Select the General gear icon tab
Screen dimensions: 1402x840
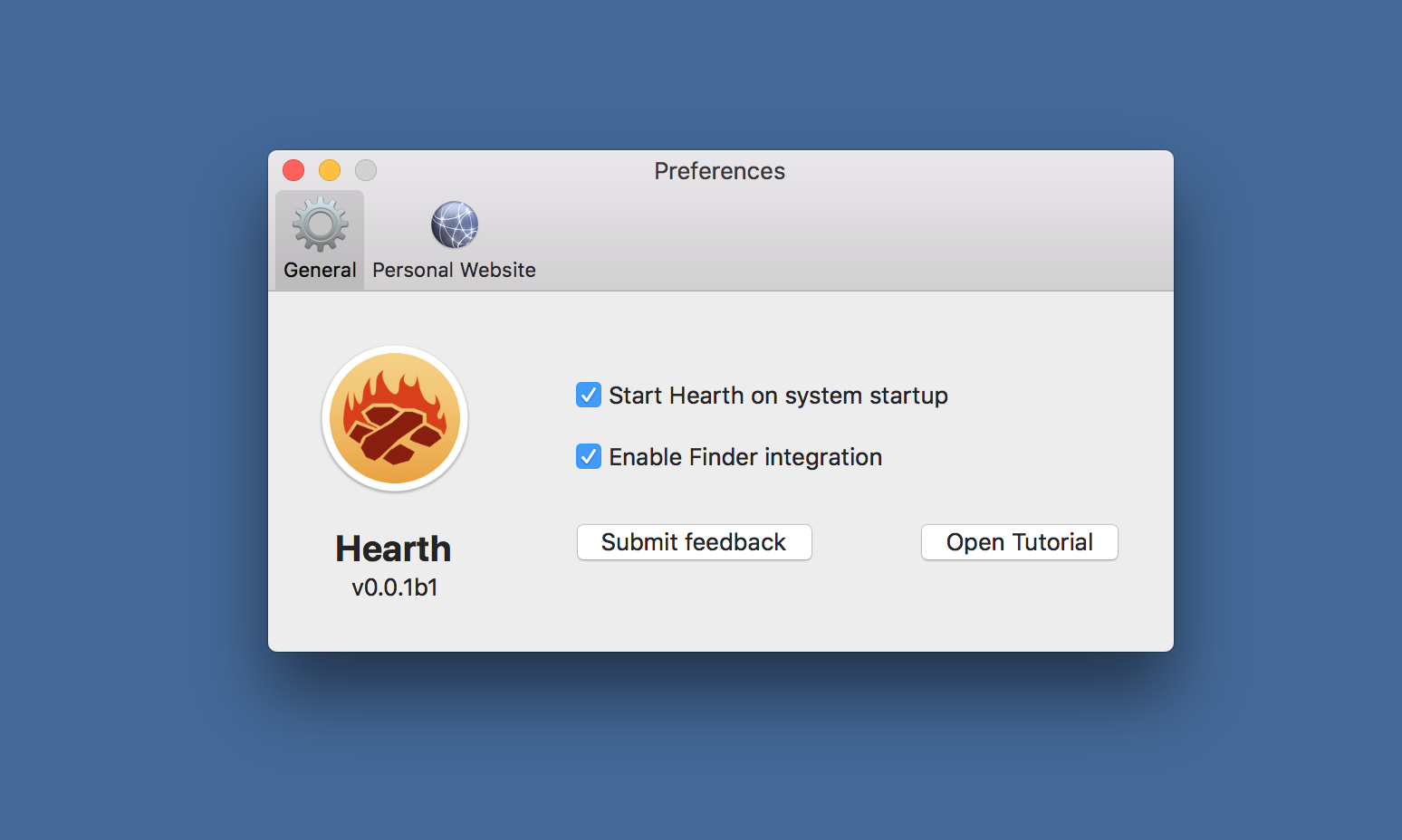click(320, 240)
